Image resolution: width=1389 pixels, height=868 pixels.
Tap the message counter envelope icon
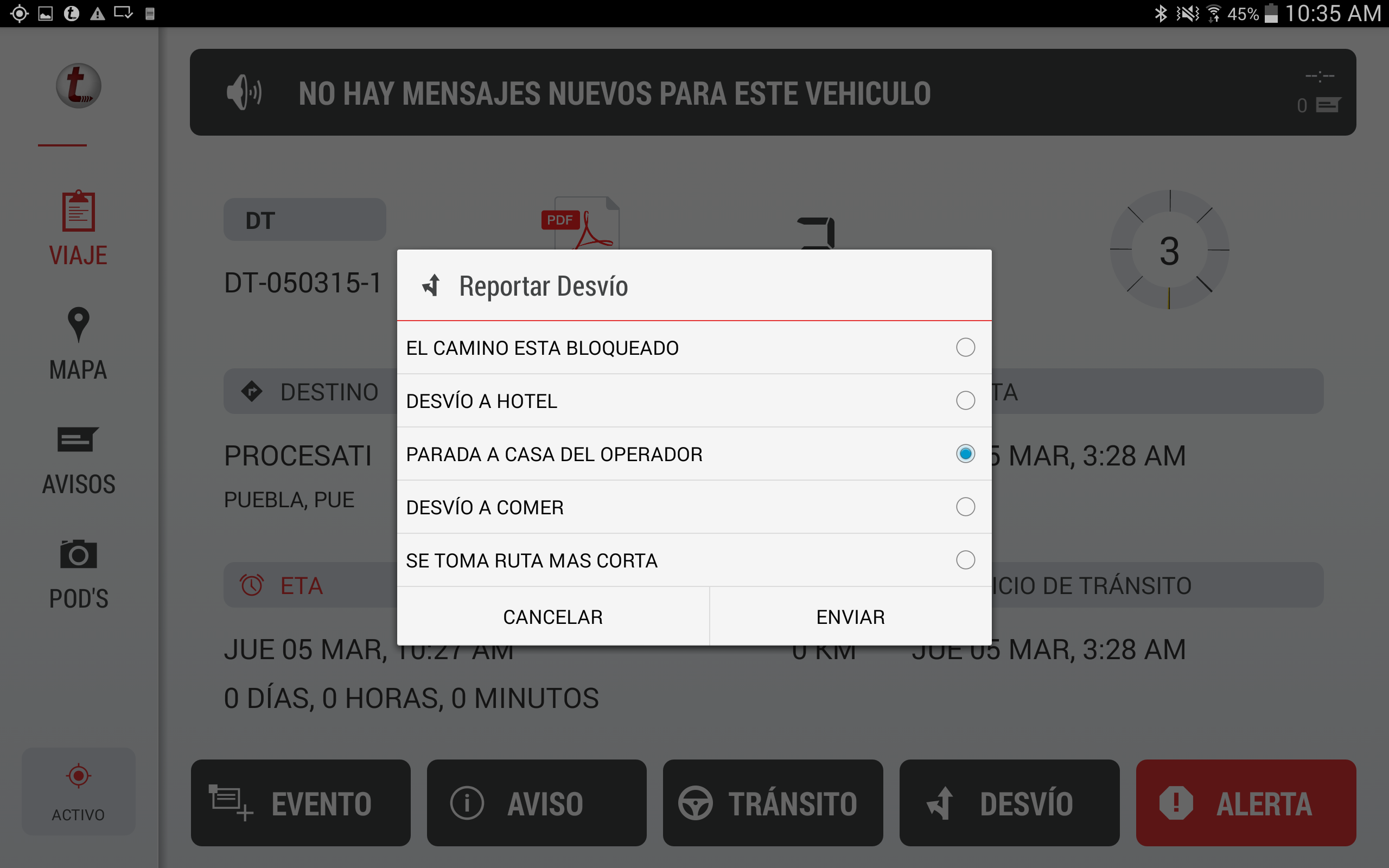[x=1327, y=106]
